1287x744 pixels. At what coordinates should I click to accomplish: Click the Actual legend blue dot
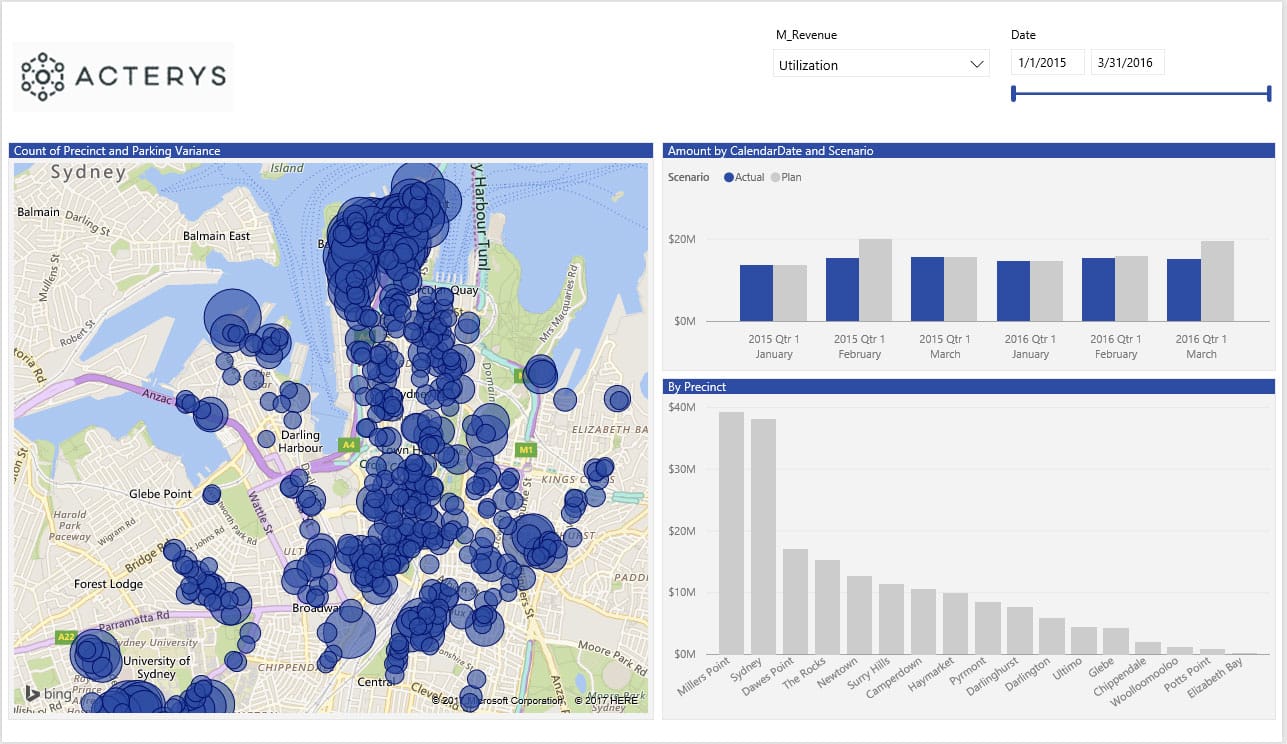729,178
